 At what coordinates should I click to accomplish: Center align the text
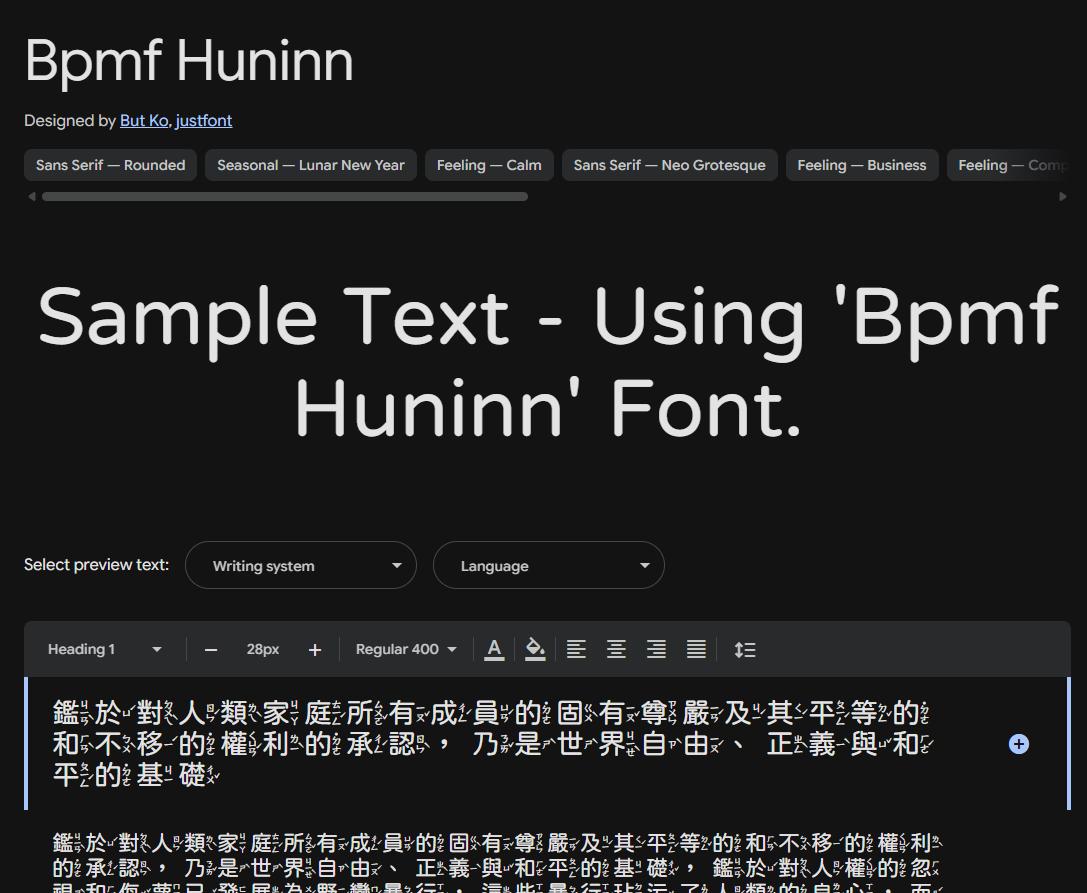pos(616,650)
